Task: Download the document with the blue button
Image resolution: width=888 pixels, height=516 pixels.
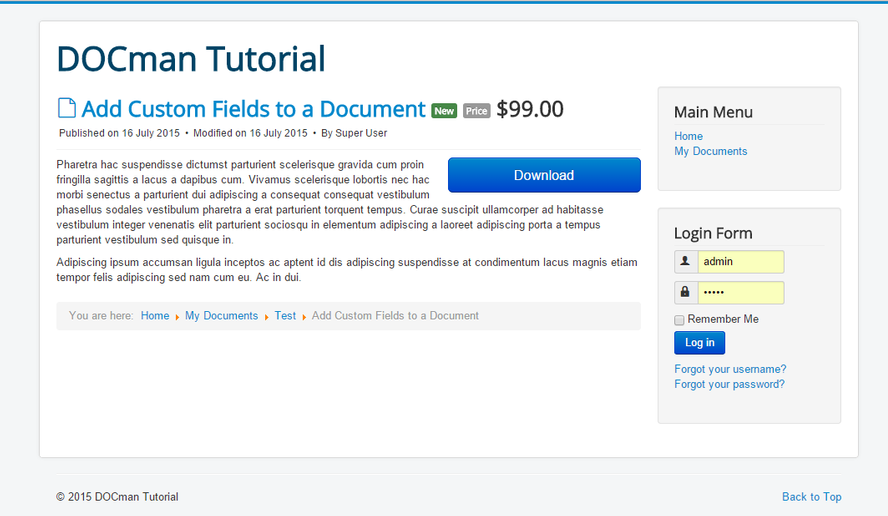Action: (x=544, y=175)
